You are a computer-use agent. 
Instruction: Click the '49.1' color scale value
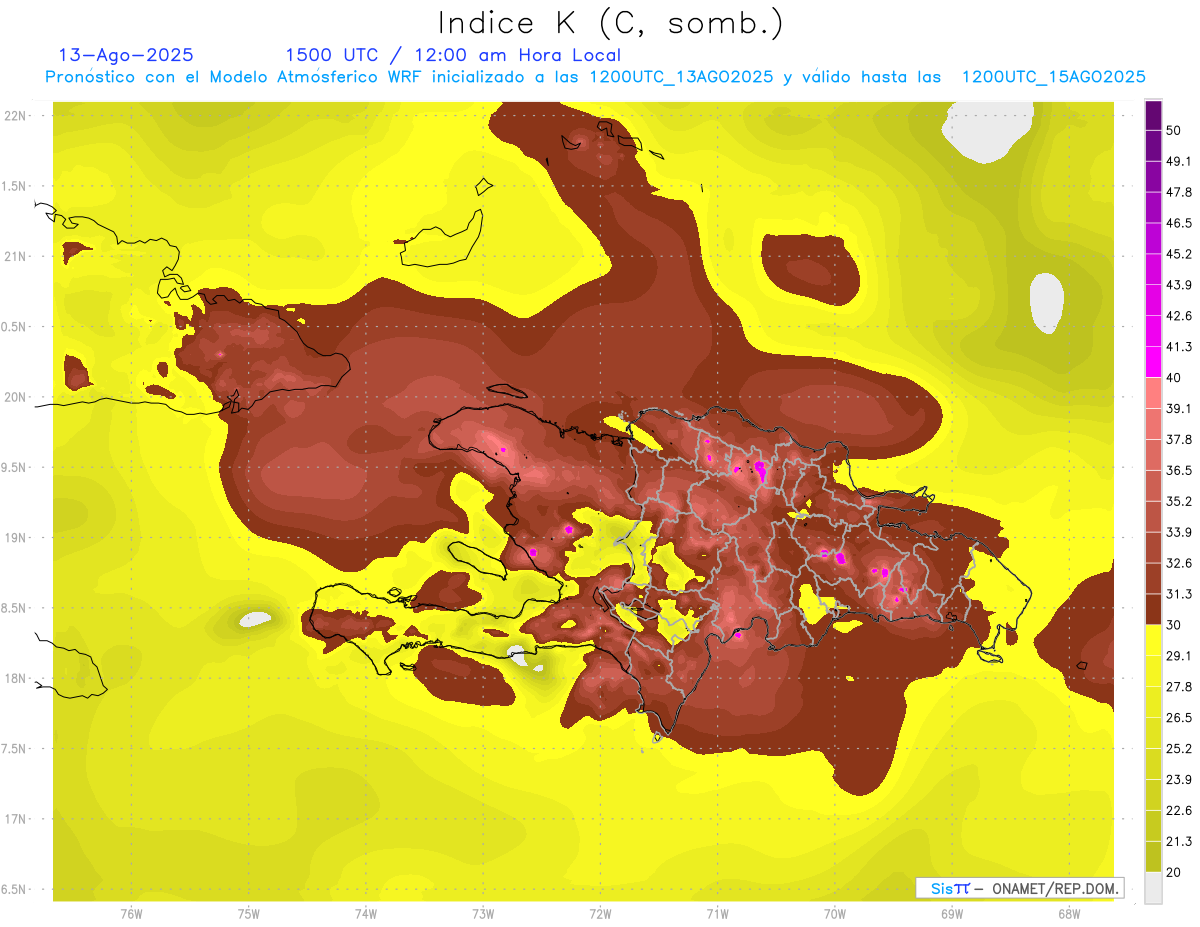pyautogui.click(x=1178, y=161)
